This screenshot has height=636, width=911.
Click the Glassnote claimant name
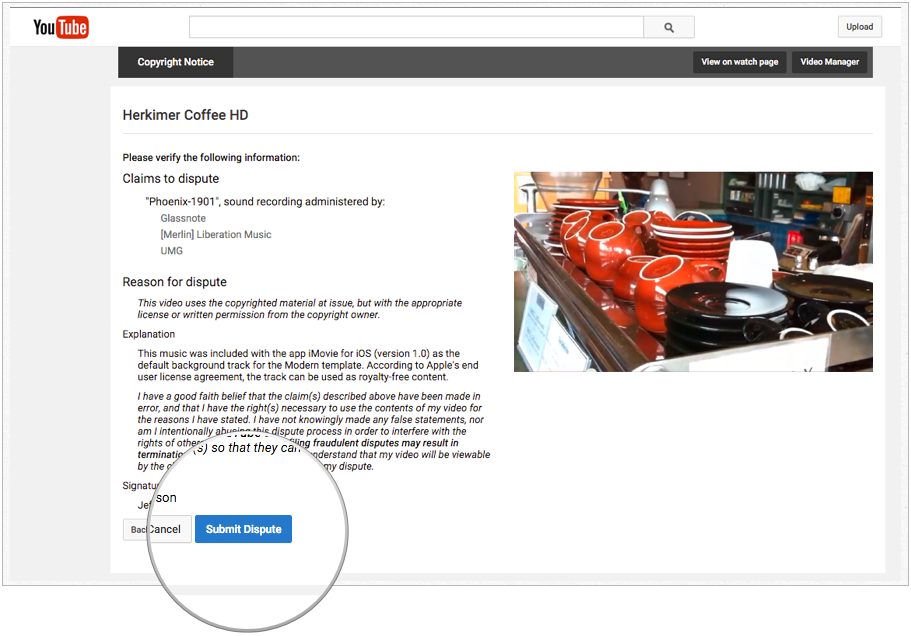coord(183,218)
